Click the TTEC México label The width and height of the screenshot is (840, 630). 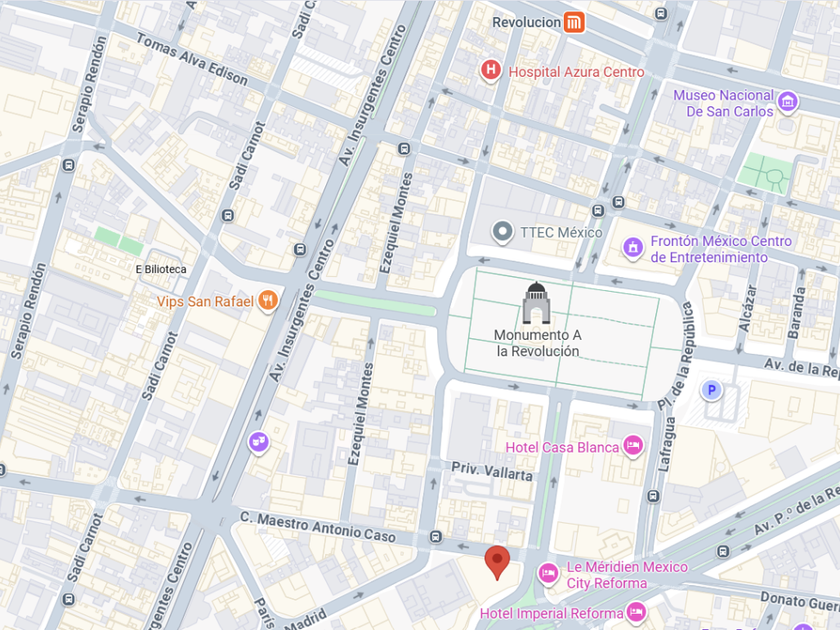click(561, 232)
